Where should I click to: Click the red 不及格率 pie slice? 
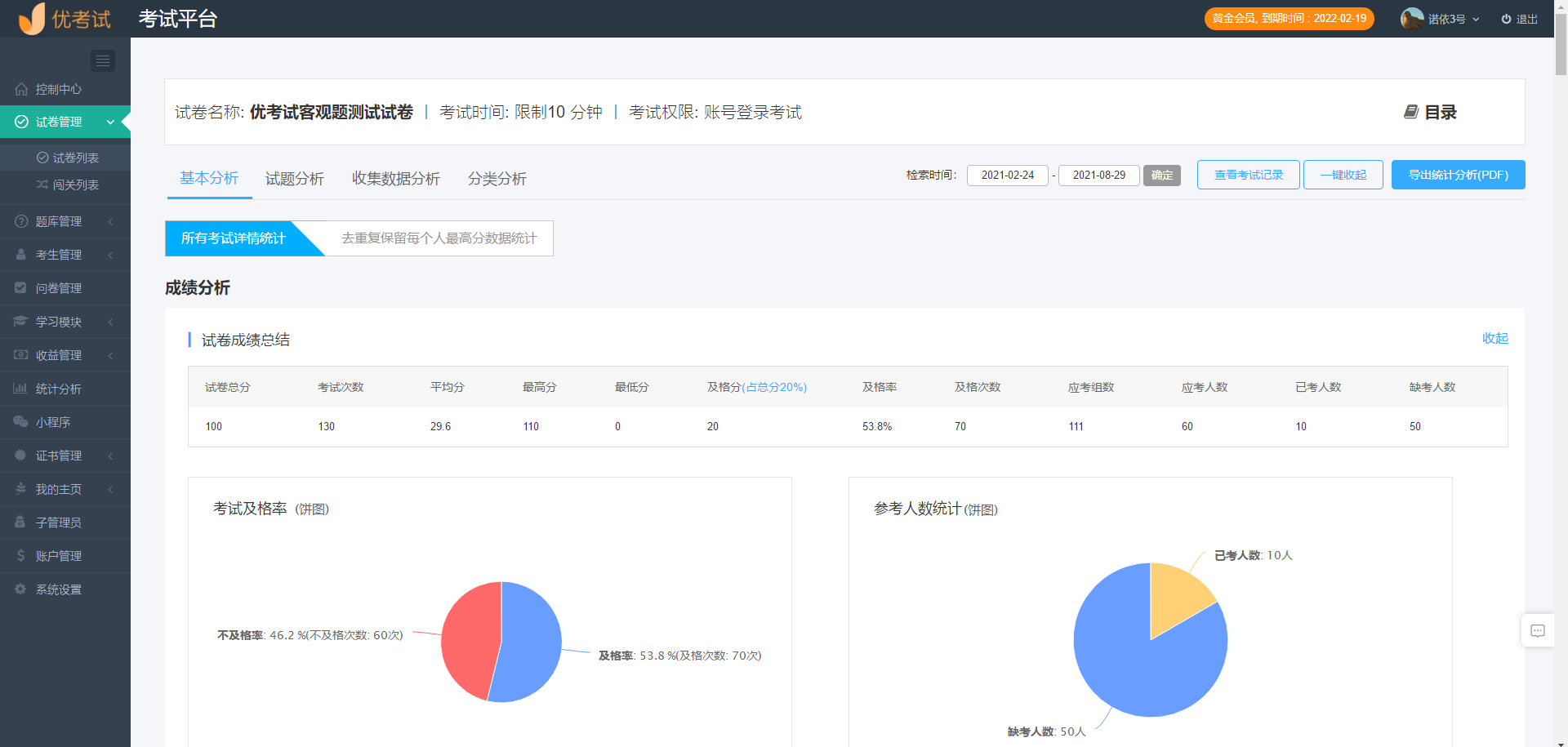click(x=470, y=641)
